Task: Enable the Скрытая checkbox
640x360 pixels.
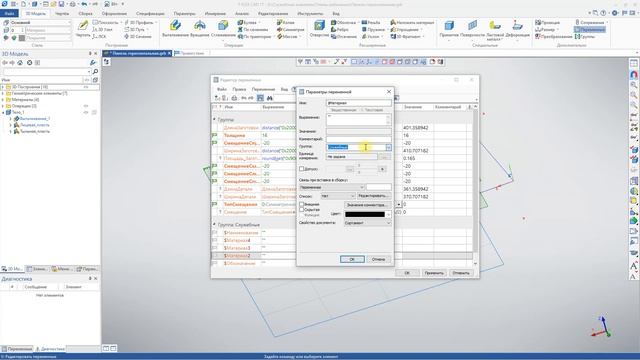Action: tap(302, 209)
